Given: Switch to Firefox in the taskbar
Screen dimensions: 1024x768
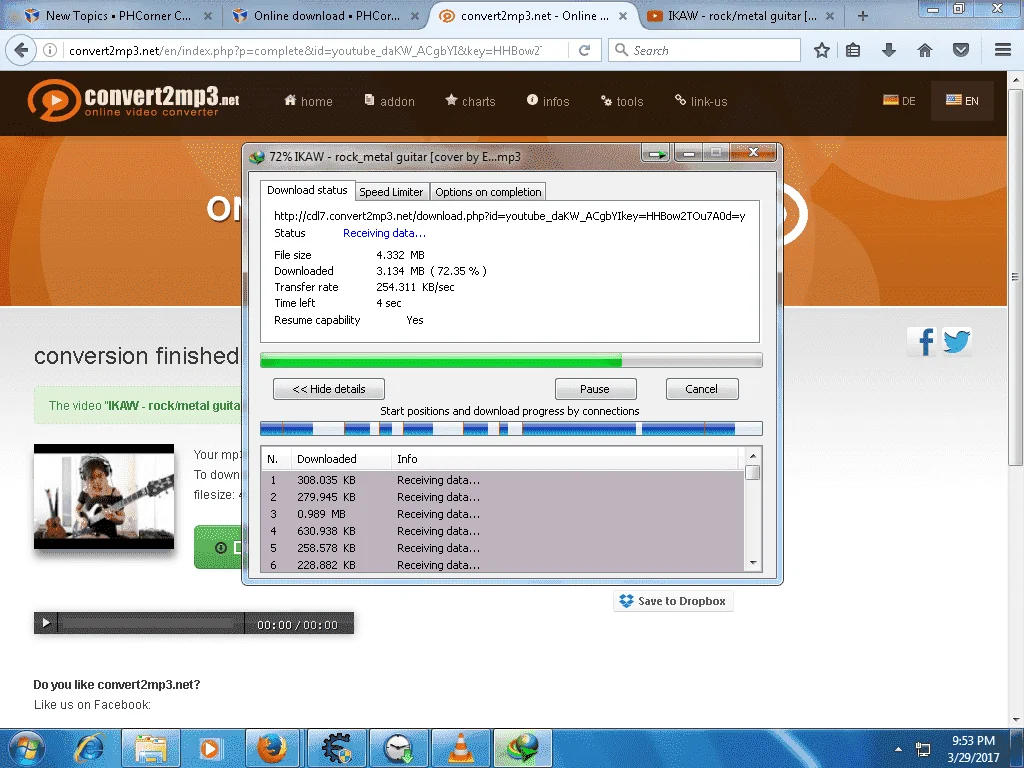Looking at the screenshot, I should [272, 748].
